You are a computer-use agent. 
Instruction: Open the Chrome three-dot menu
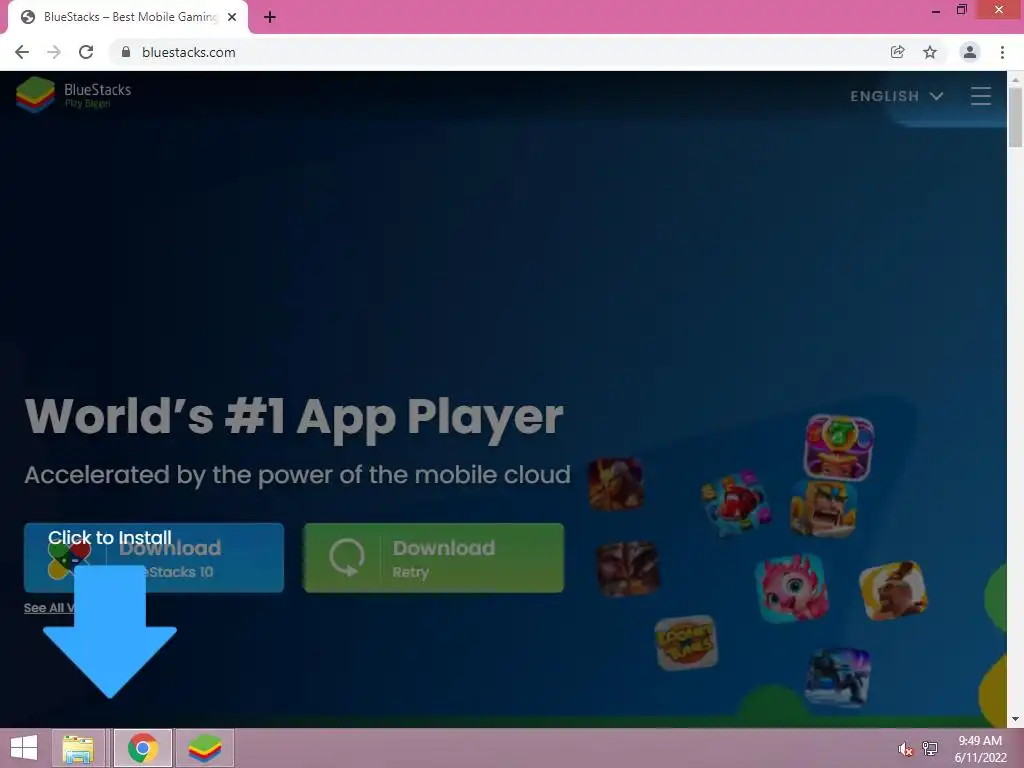(x=1002, y=52)
